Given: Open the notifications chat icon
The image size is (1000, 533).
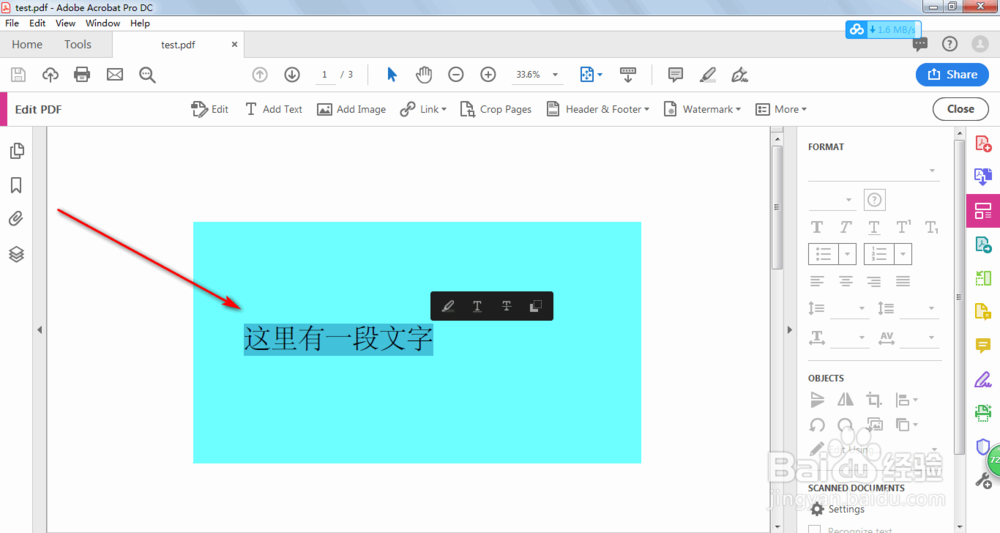Looking at the screenshot, I should [920, 44].
